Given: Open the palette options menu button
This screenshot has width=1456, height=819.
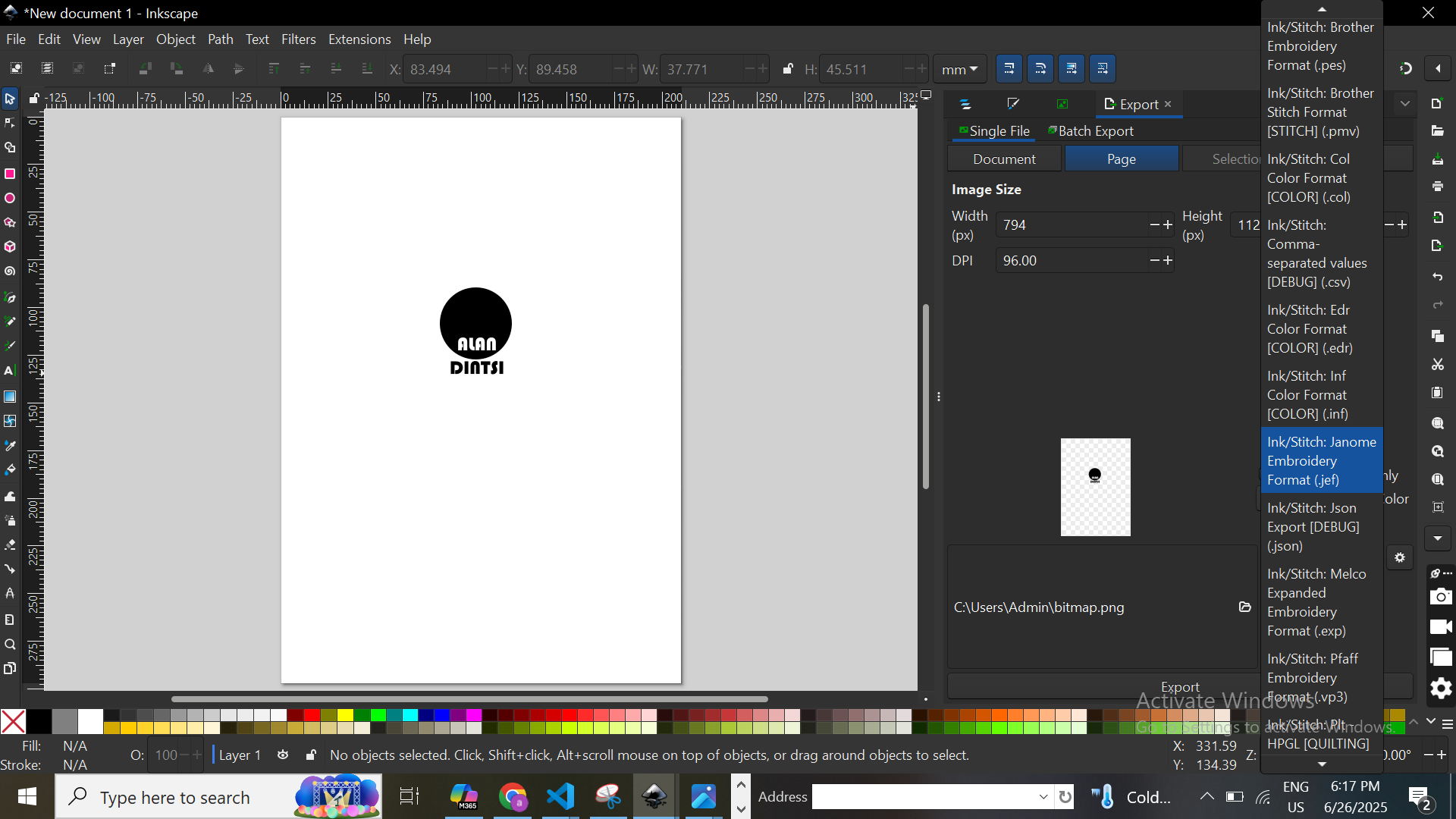Looking at the screenshot, I should pyautogui.click(x=1447, y=724).
